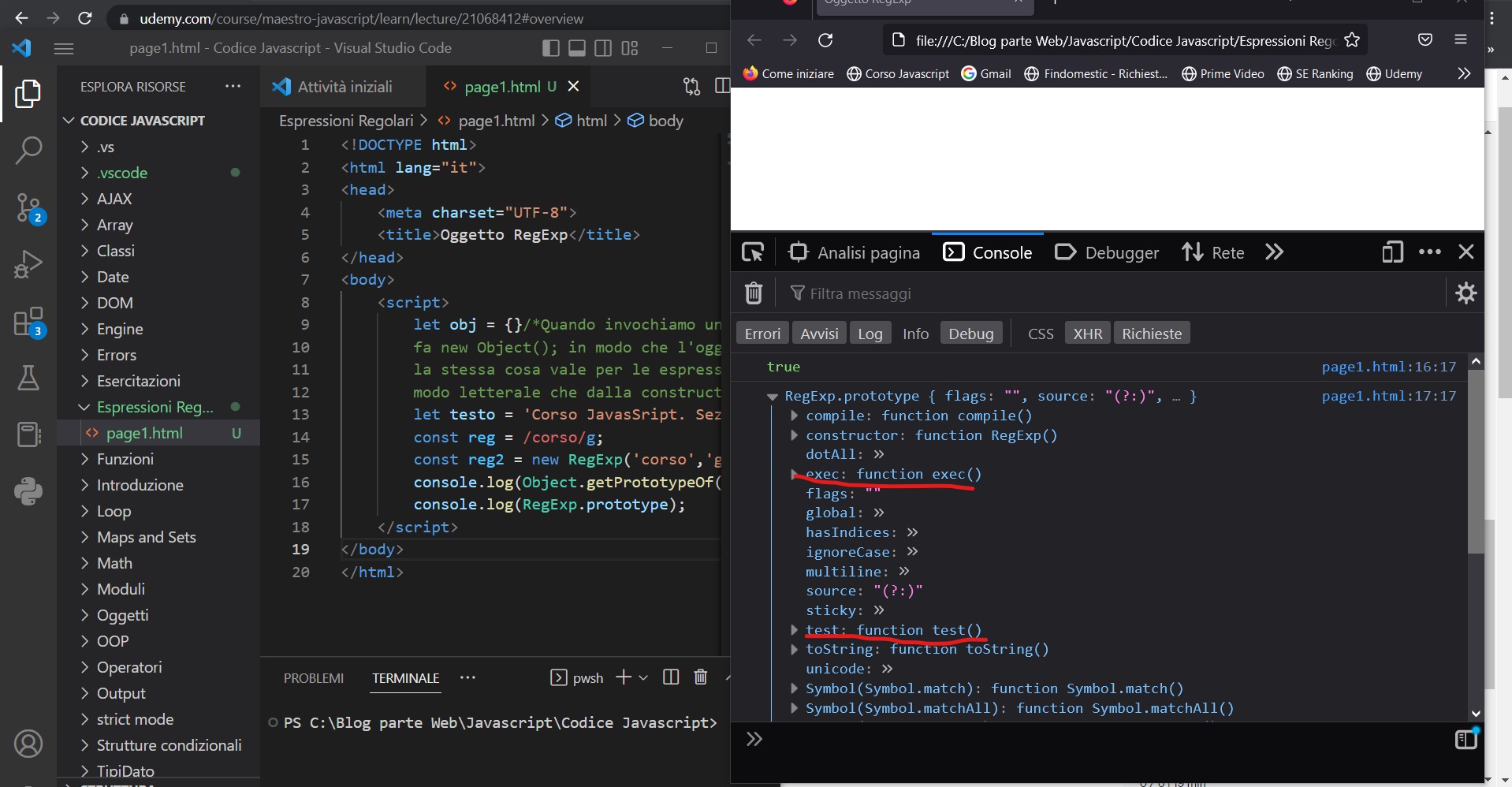This screenshot has height=787, width=1512.
Task: Expand the Strutture condizionali folder
Action: click(x=169, y=745)
